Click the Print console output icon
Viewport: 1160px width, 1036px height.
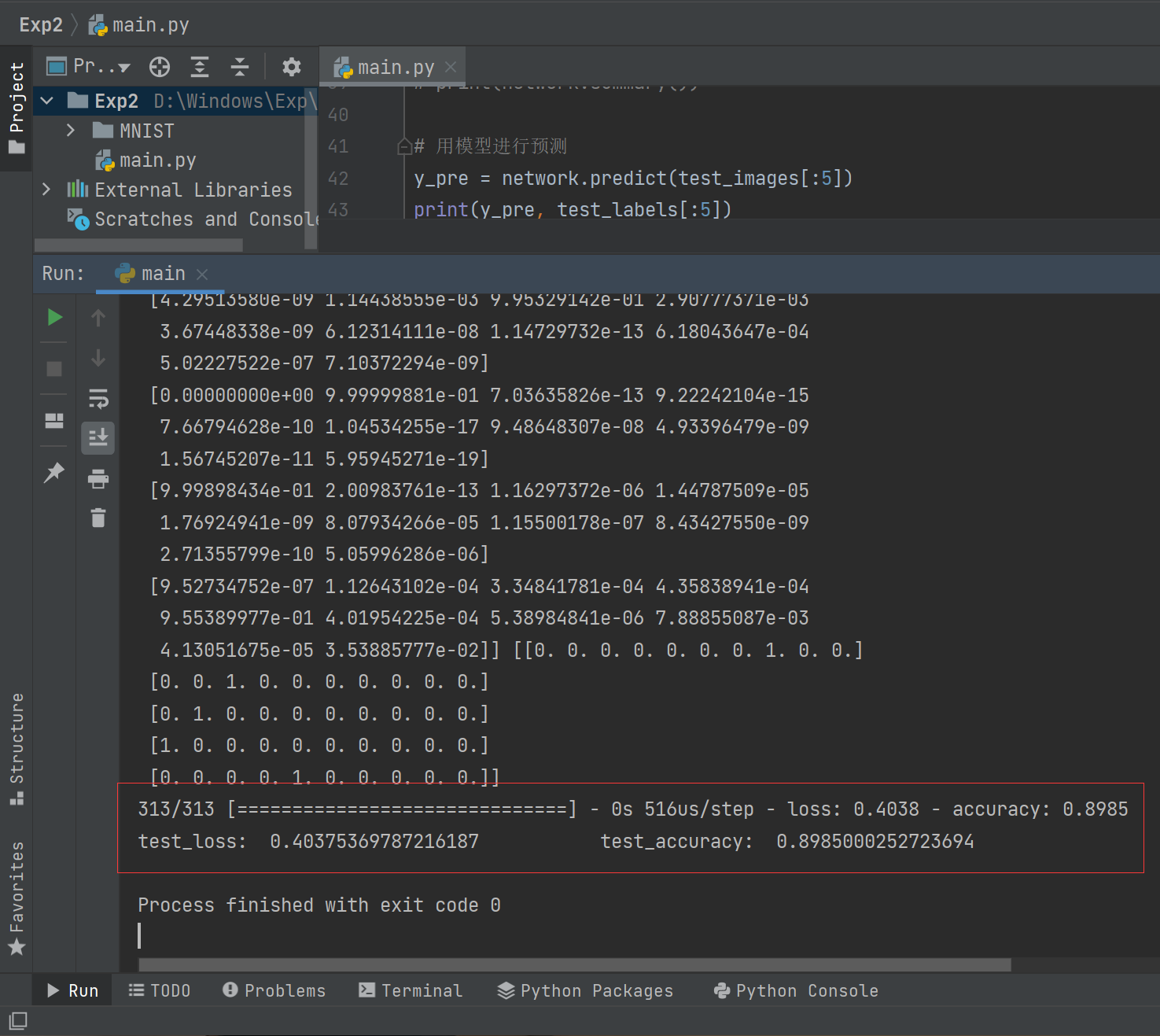coord(98,478)
